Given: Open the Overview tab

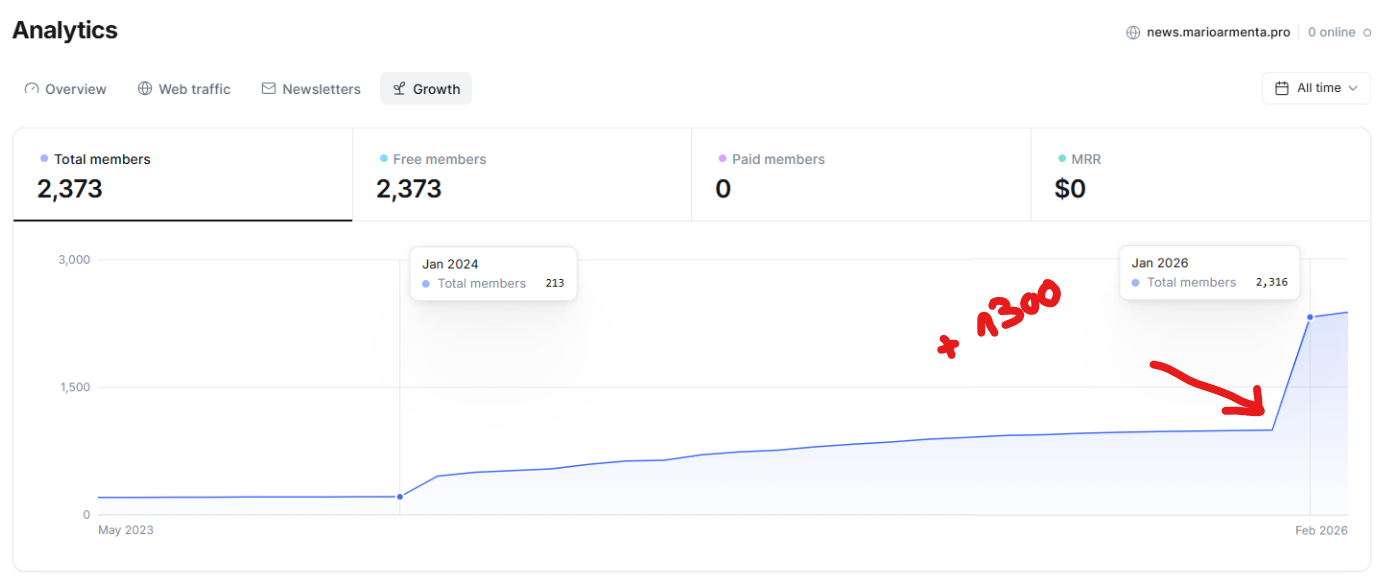Looking at the screenshot, I should [x=75, y=89].
